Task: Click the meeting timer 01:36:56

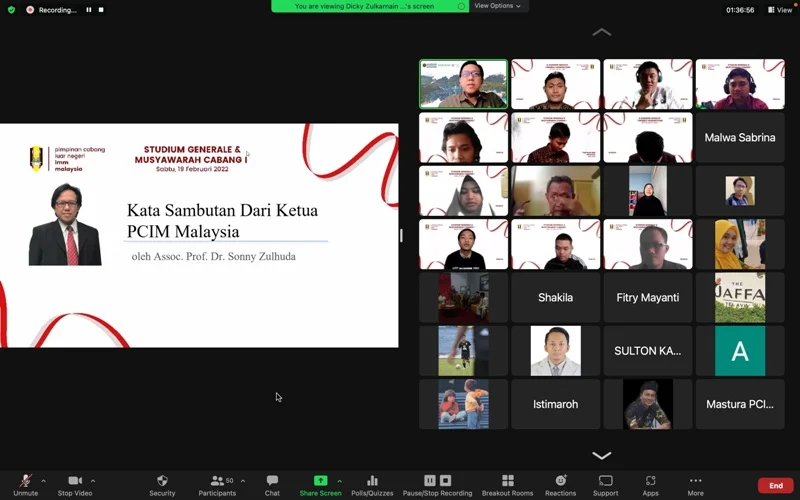Action: coord(740,10)
